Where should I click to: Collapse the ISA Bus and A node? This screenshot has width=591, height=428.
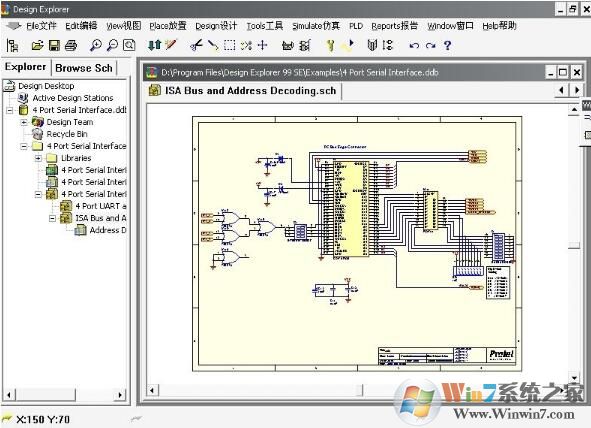click(52, 218)
